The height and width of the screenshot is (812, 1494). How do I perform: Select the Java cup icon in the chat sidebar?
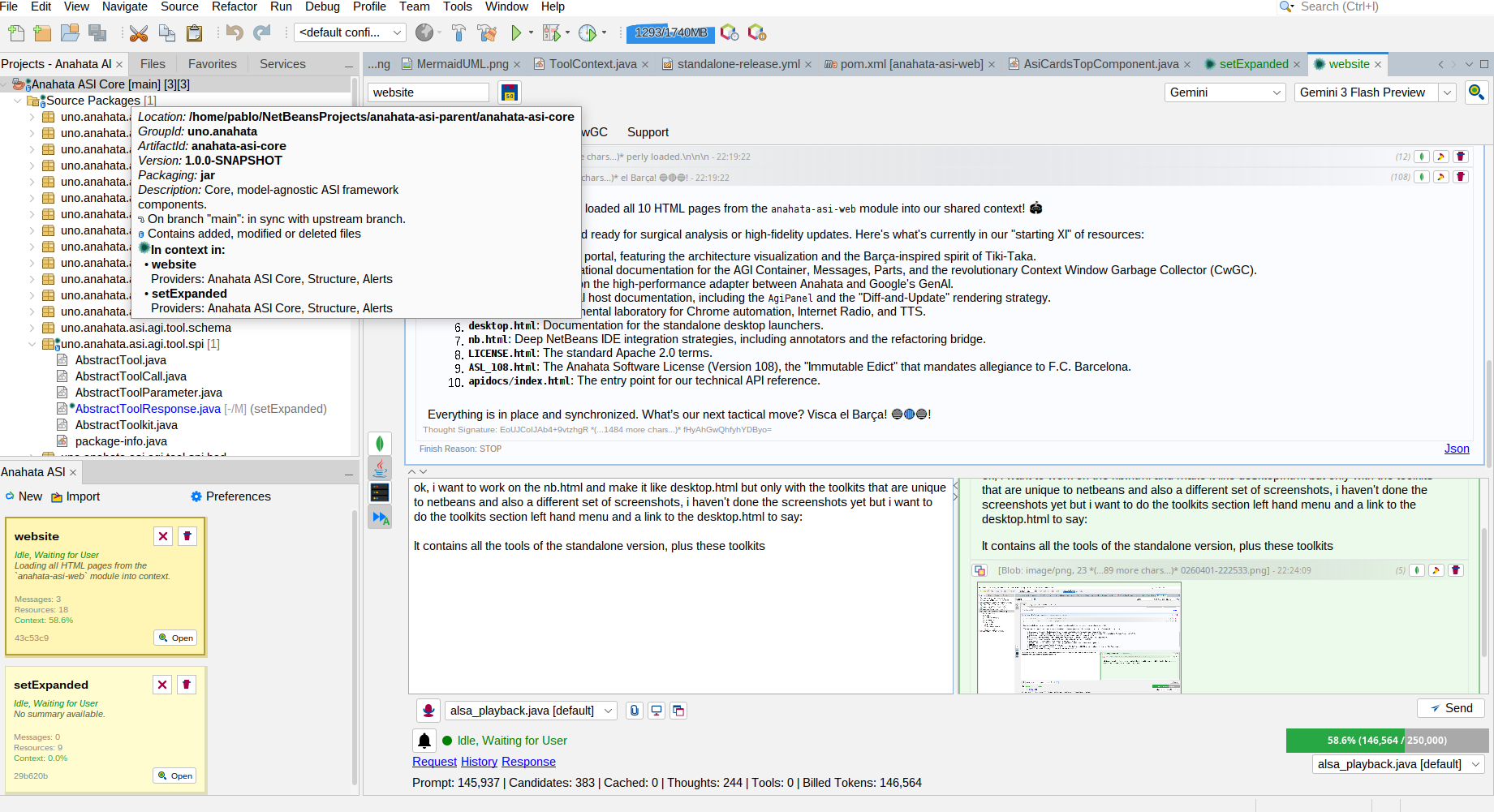coord(380,468)
